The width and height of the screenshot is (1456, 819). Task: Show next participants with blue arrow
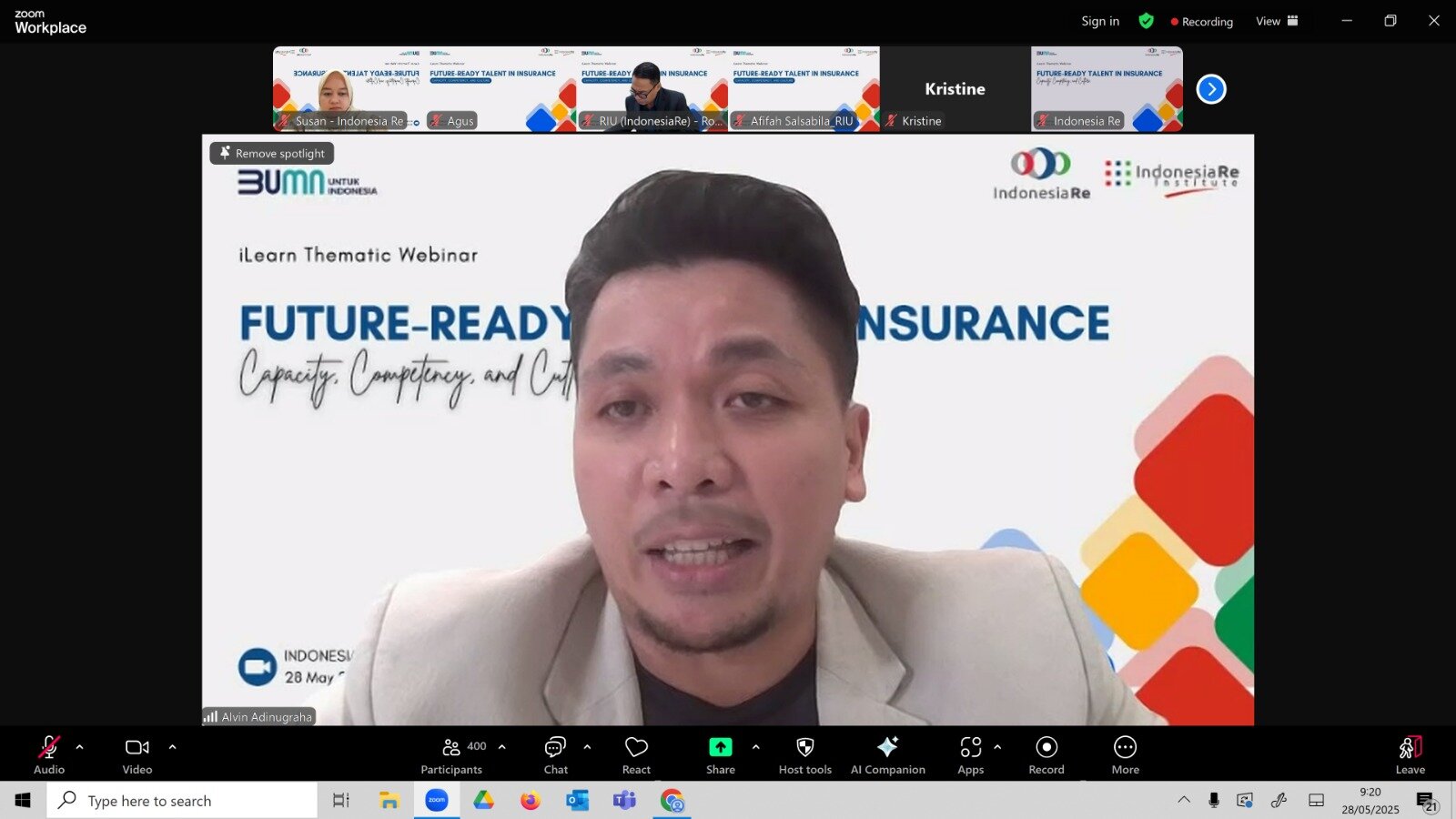point(1211,89)
